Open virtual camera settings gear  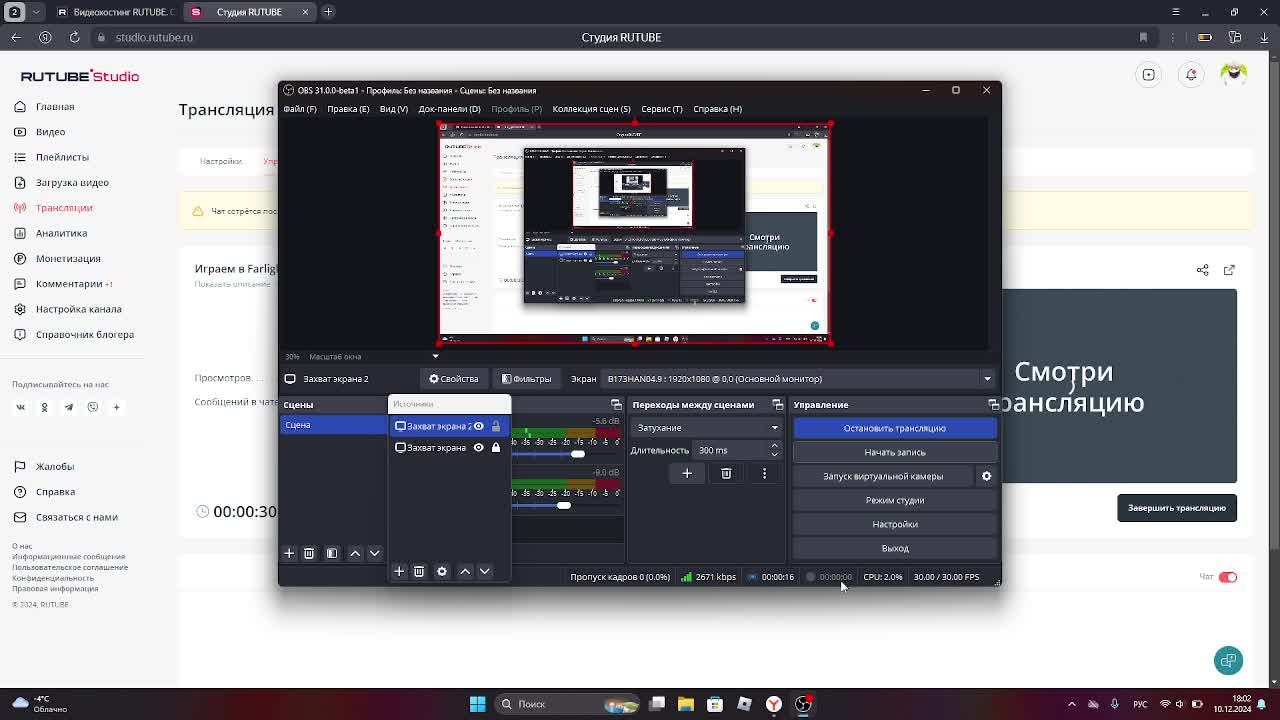tap(986, 476)
